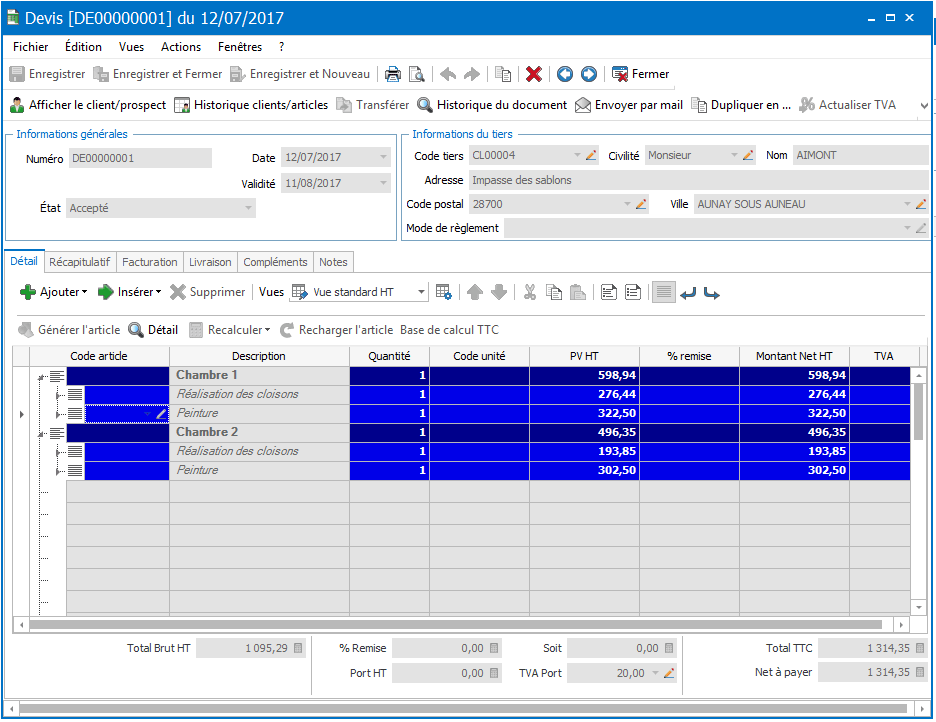Open the Date dropdown
The image size is (936, 722).
coord(383,158)
